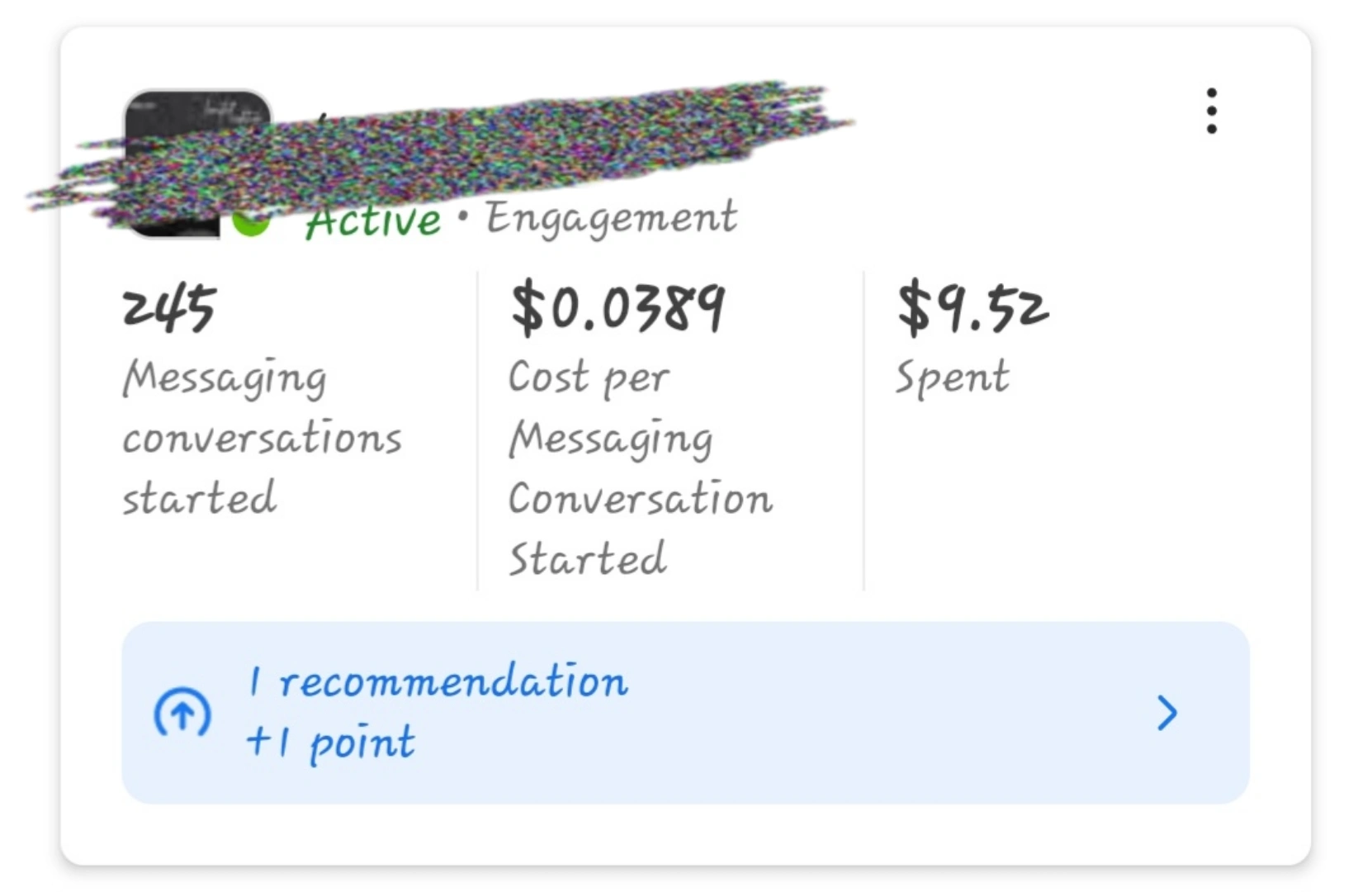
Task: Select the $9.52 amount spent value
Action: 972,308
